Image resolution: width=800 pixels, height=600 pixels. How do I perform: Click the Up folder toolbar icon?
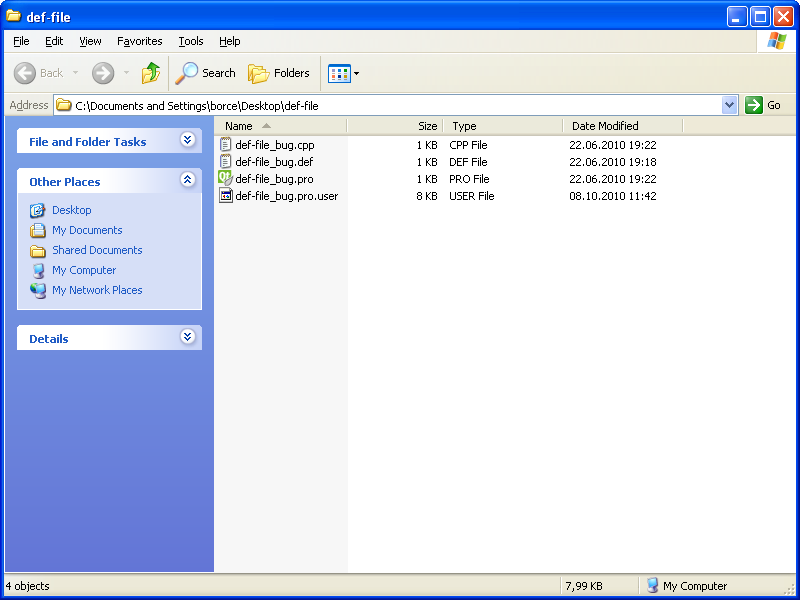point(151,73)
